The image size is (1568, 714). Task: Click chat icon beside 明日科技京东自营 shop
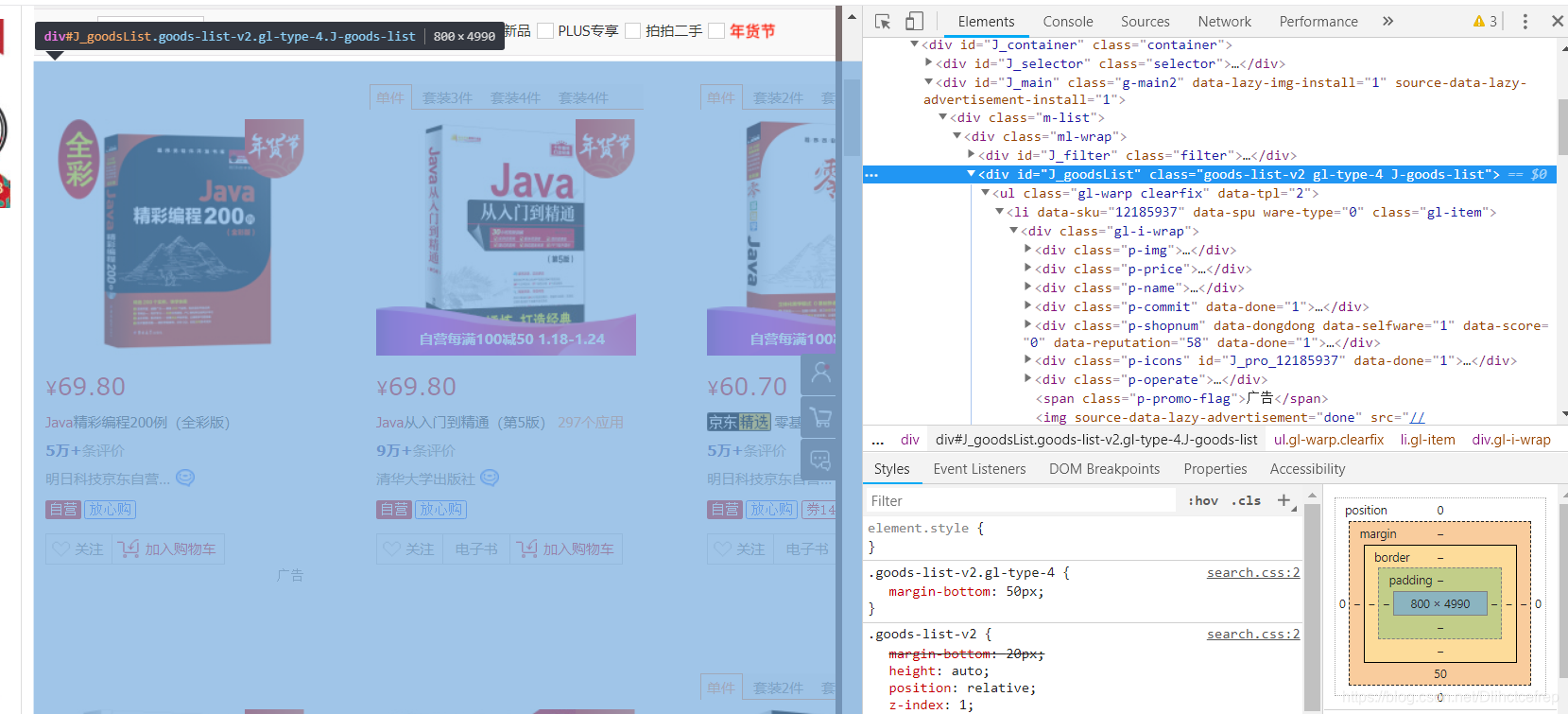click(x=185, y=479)
